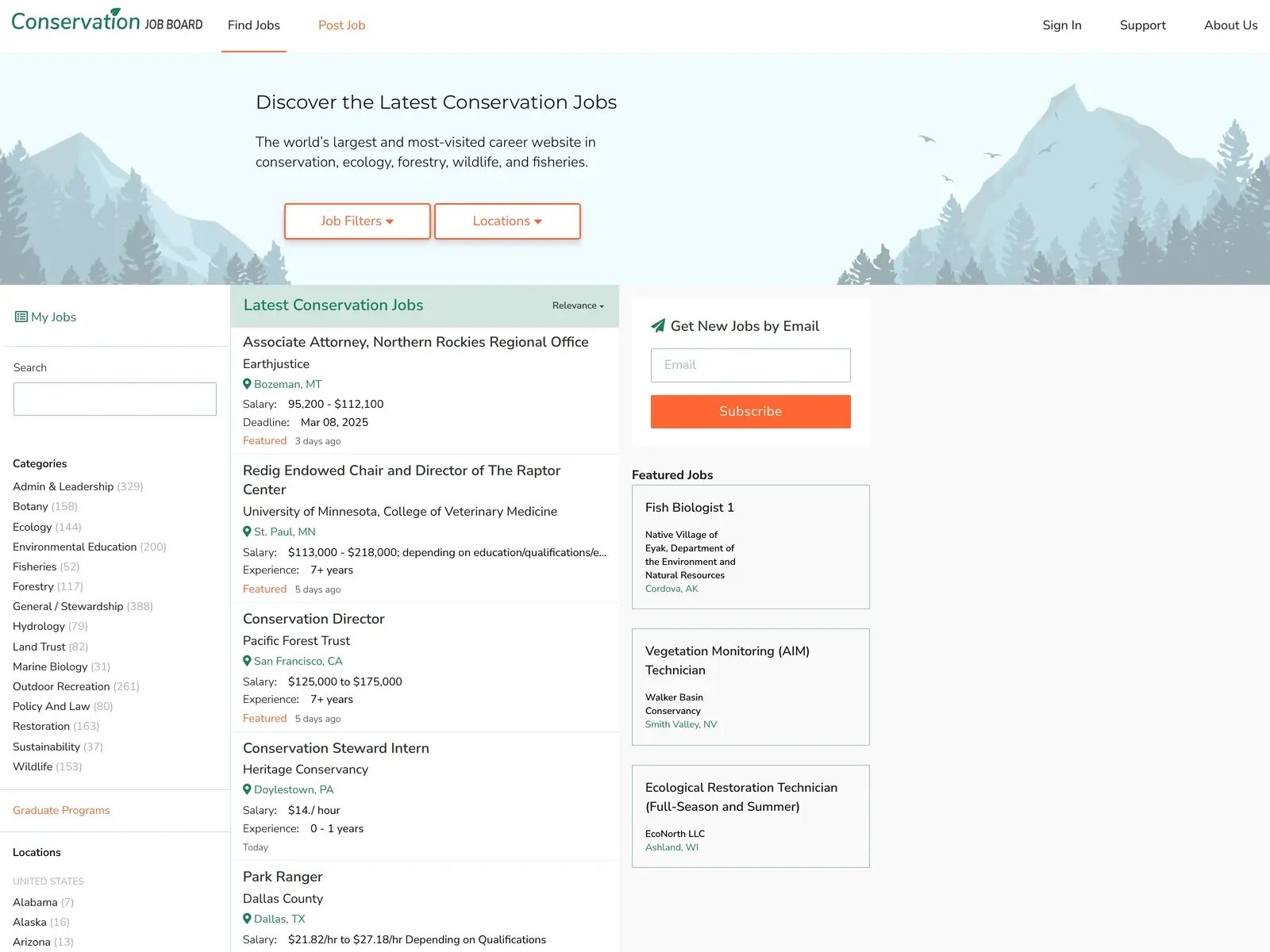Click the location pin beside St. Paul, MN
Viewport: 1270px width, 952px height.
[x=247, y=532]
